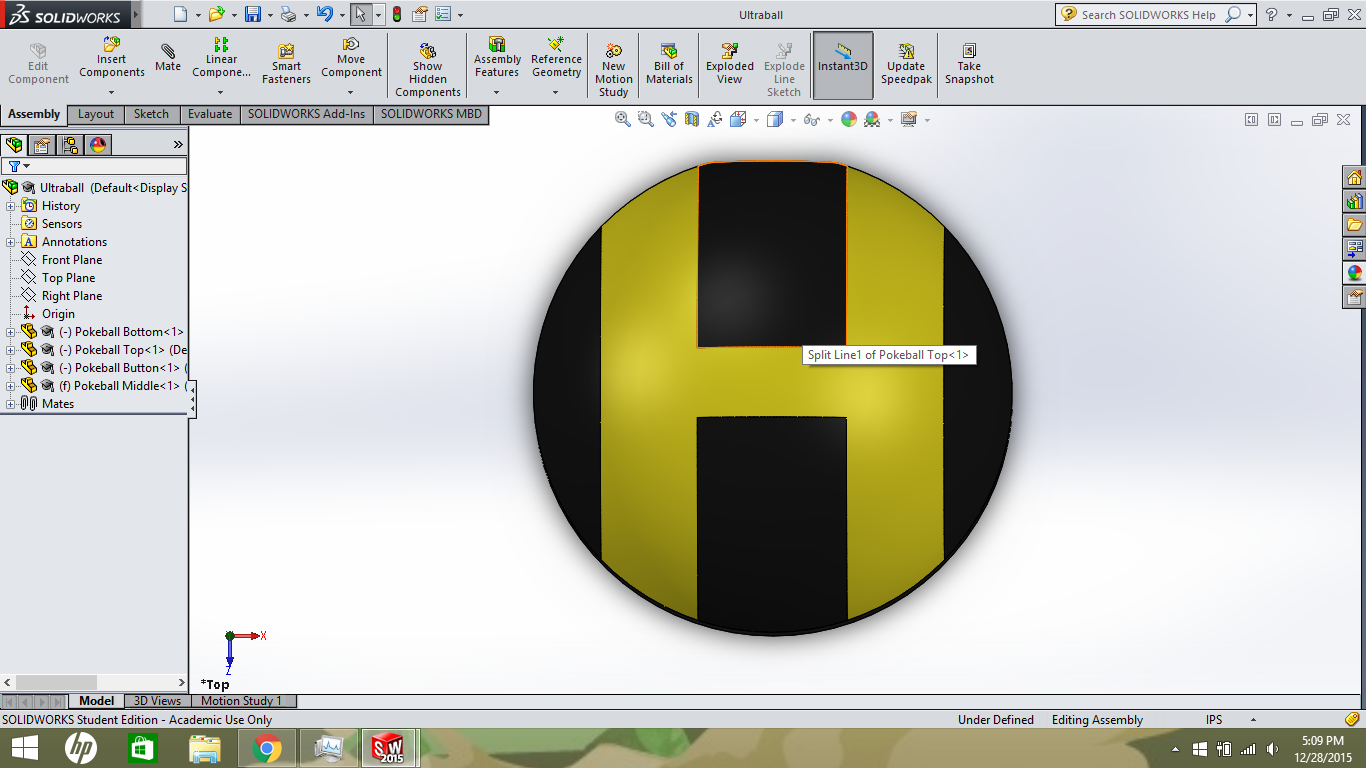Open the Move Component dropdown arrow
The image size is (1366, 768).
[350, 93]
